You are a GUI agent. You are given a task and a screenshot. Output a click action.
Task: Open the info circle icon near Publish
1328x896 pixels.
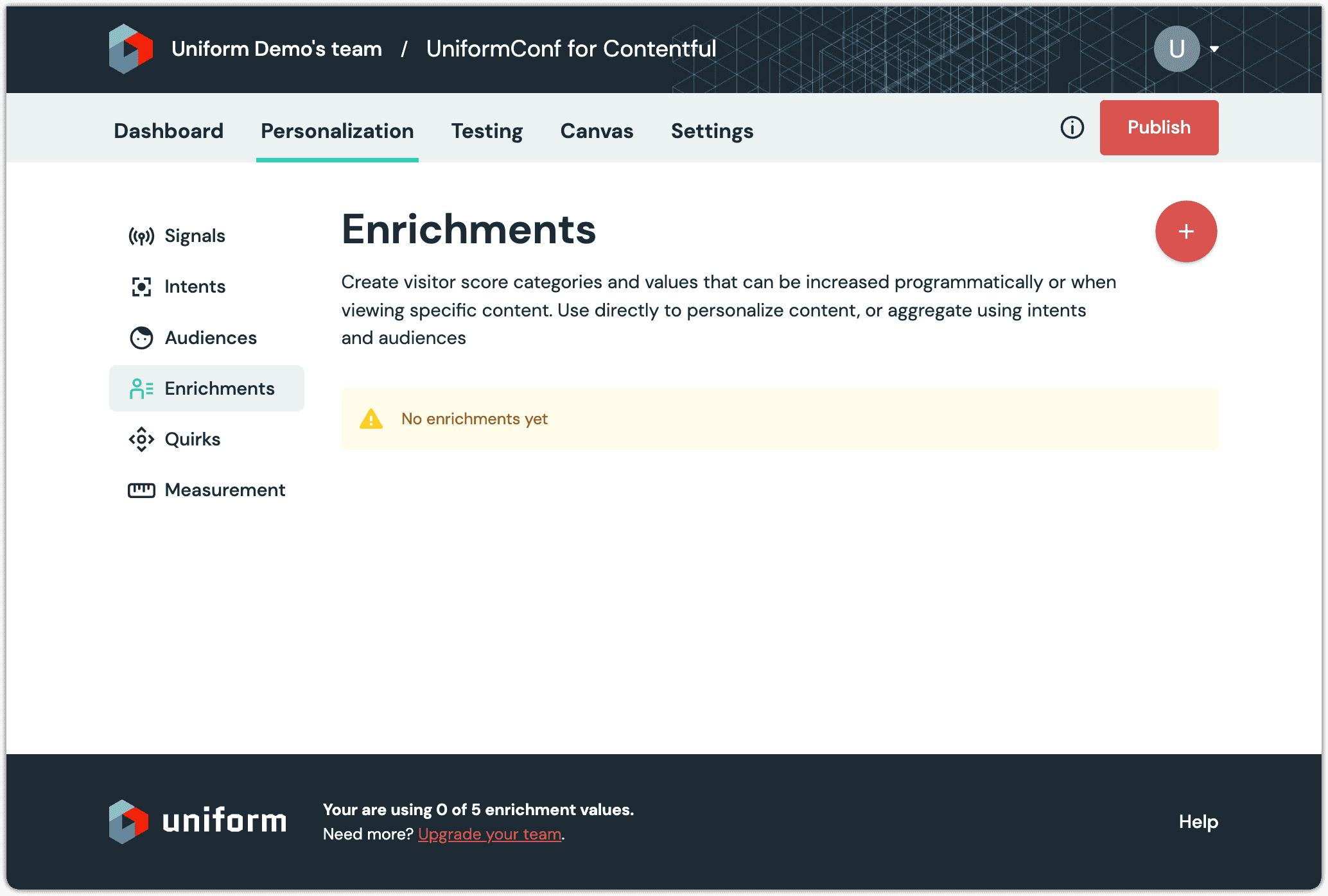coord(1072,128)
